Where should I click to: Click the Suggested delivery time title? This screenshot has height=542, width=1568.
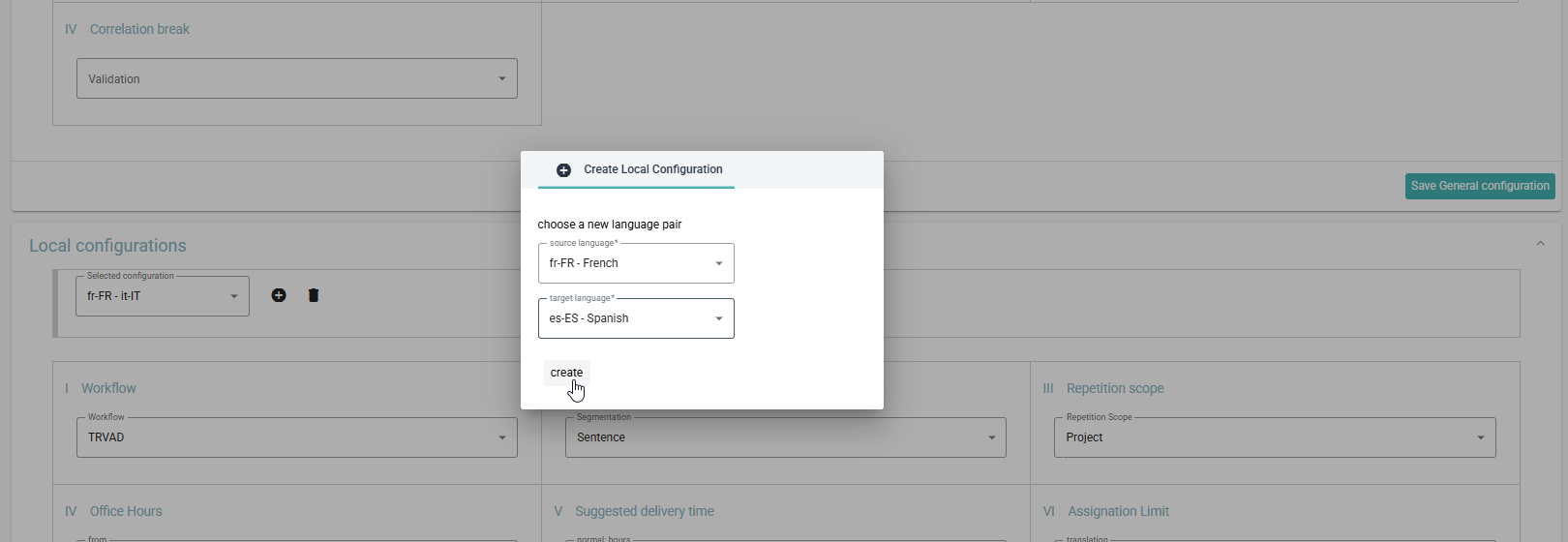pyautogui.click(x=645, y=511)
